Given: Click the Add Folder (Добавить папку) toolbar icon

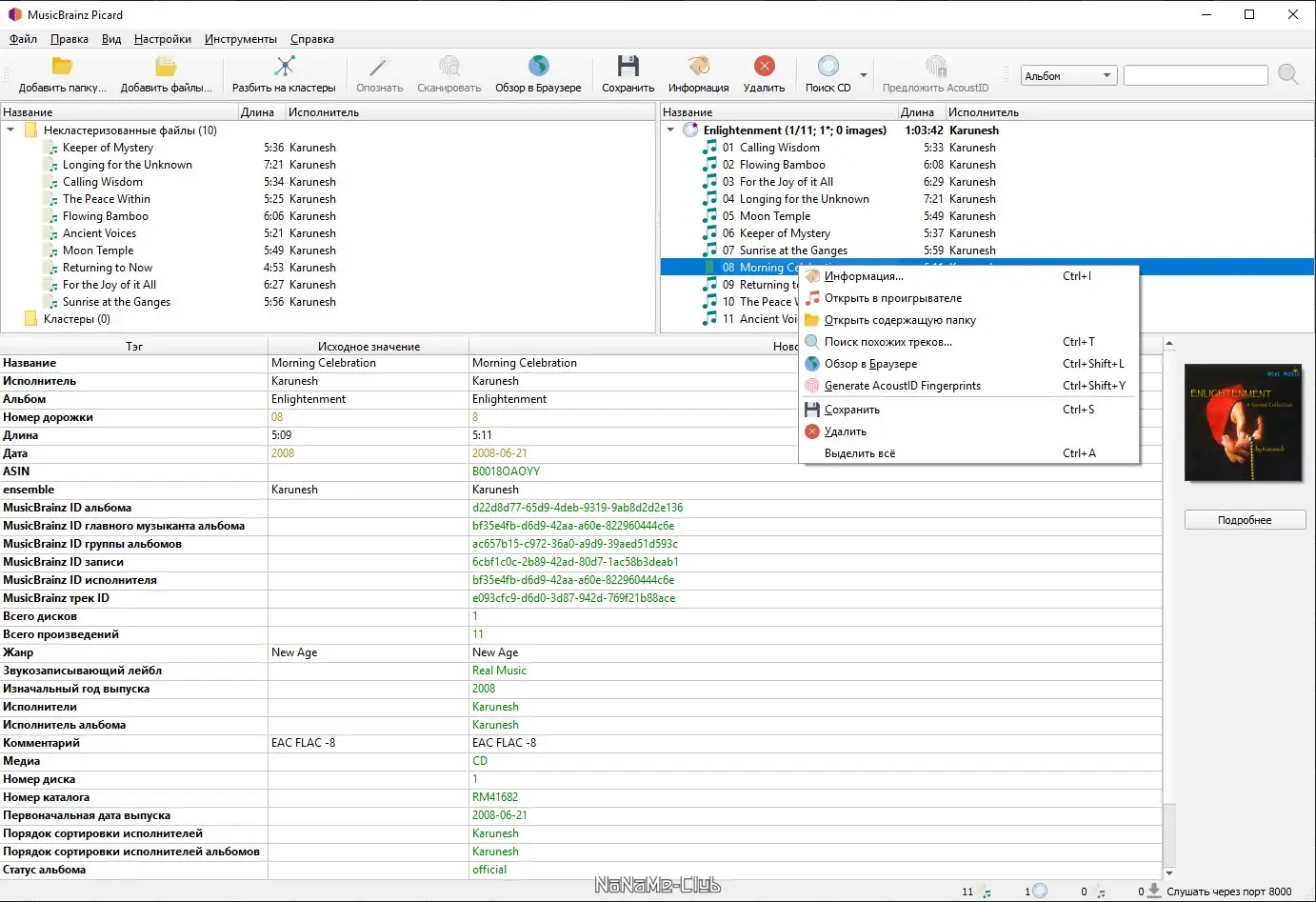Looking at the screenshot, I should pyautogui.click(x=62, y=66).
